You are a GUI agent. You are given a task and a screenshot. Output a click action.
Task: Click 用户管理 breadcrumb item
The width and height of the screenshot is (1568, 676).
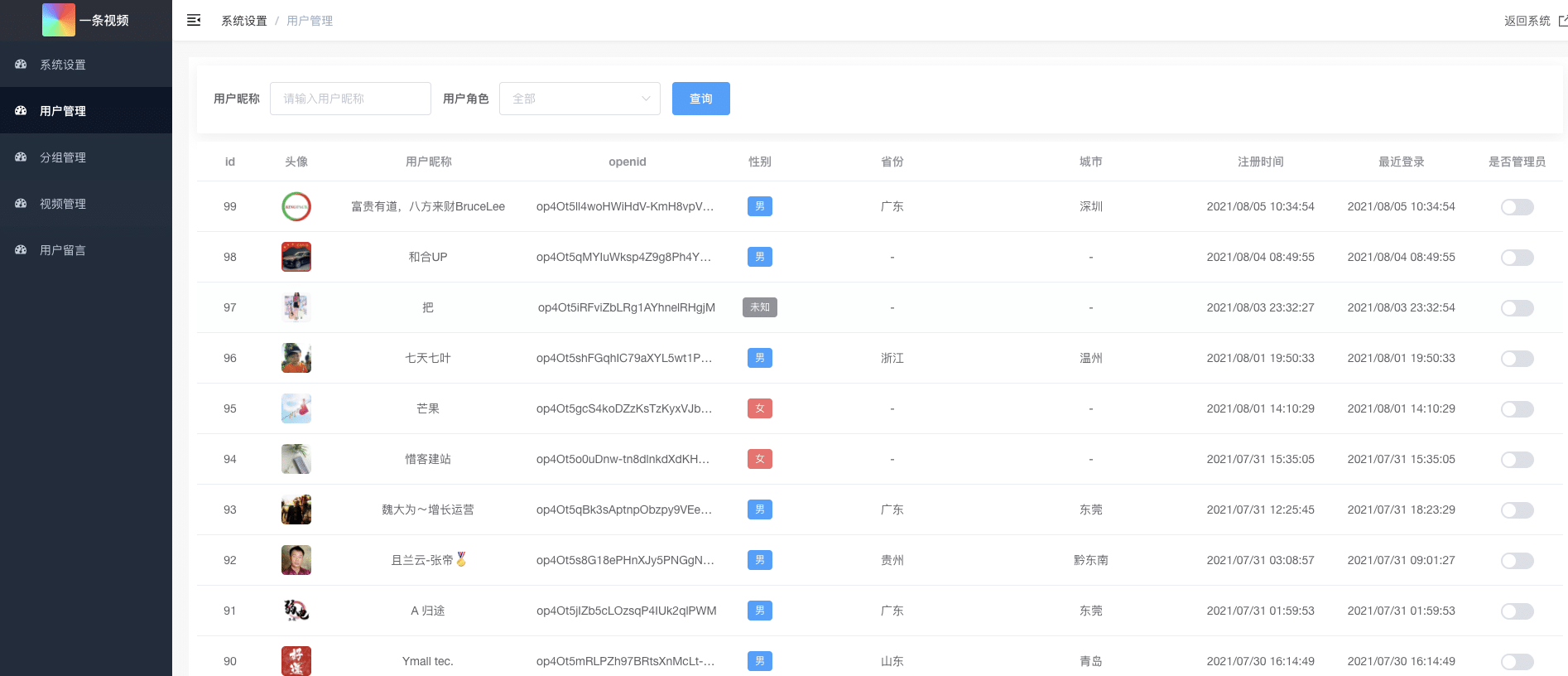click(310, 21)
